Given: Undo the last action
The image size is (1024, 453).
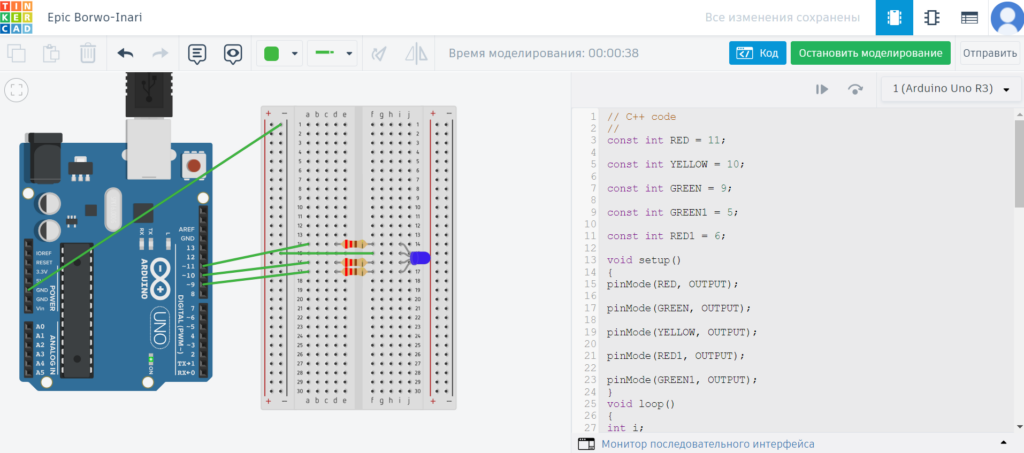Looking at the screenshot, I should coord(125,54).
